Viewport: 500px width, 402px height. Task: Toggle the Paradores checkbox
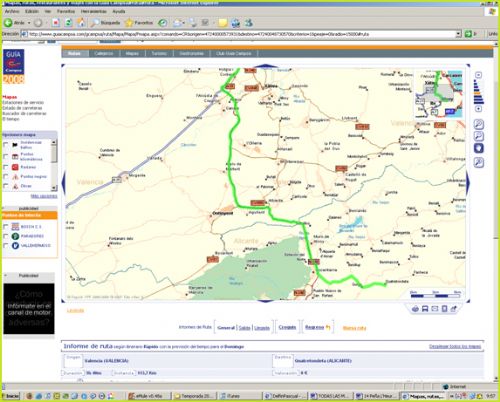(6, 236)
